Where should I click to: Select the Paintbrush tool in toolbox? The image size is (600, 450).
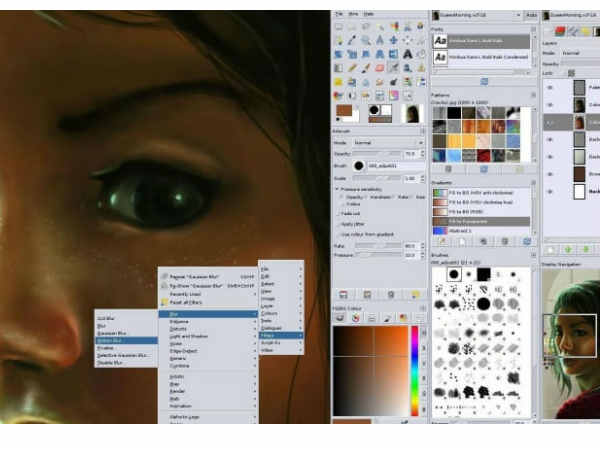(x=366, y=68)
